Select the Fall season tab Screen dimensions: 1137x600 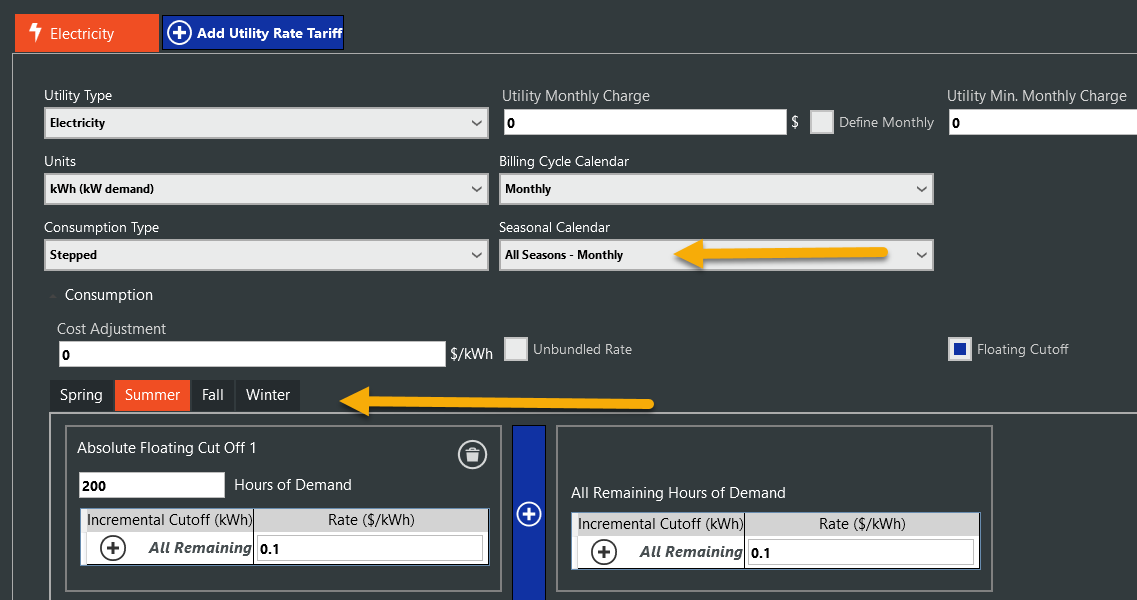pyautogui.click(x=212, y=395)
